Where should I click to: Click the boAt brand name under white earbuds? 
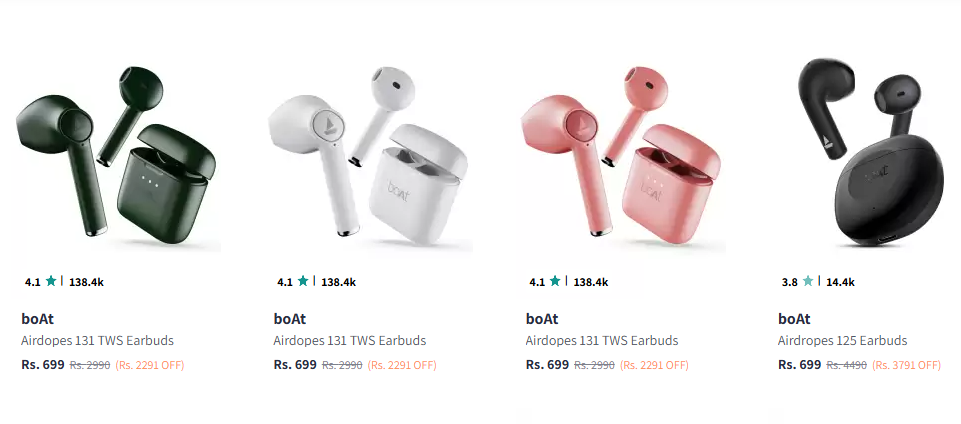point(290,319)
